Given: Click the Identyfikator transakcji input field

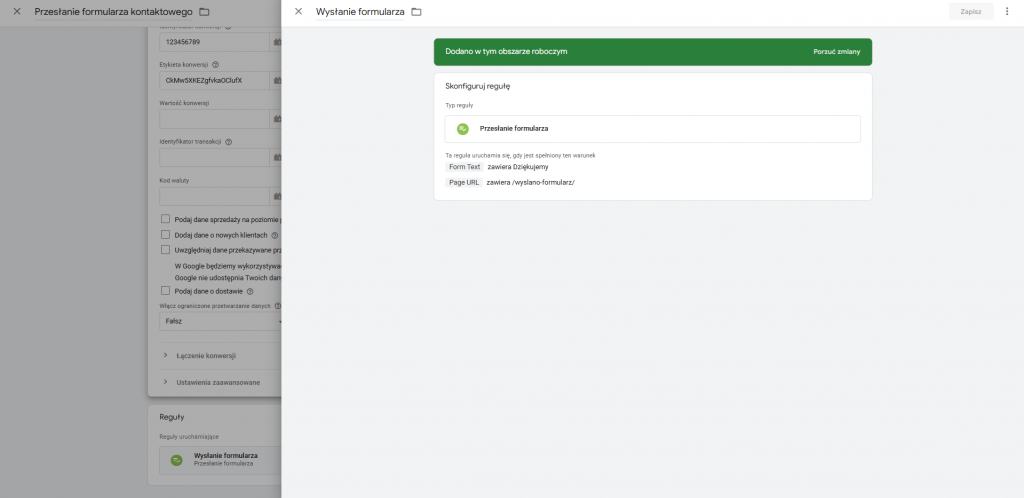Looking at the screenshot, I should point(214,157).
